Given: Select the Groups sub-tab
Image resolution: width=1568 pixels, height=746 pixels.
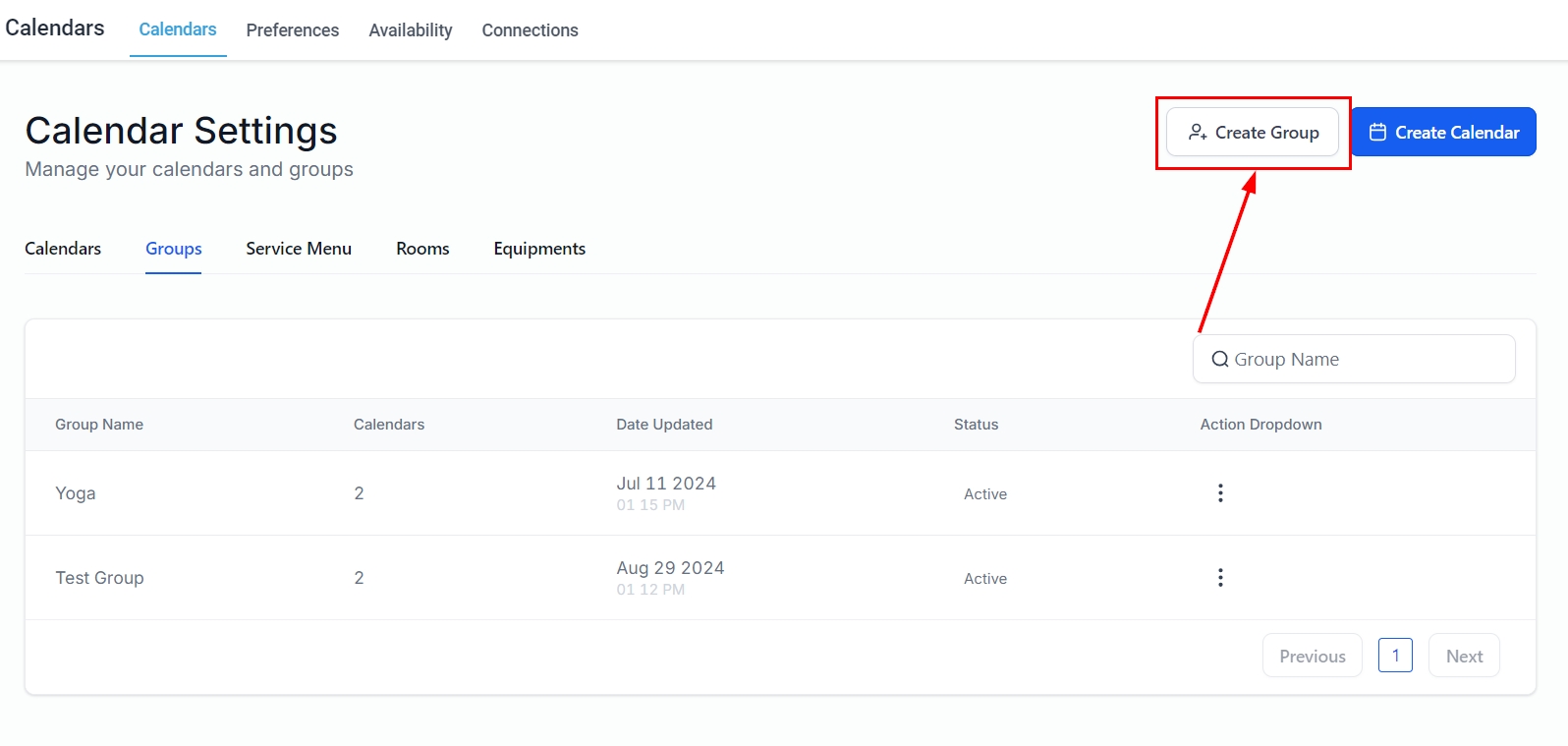Looking at the screenshot, I should coord(174,249).
